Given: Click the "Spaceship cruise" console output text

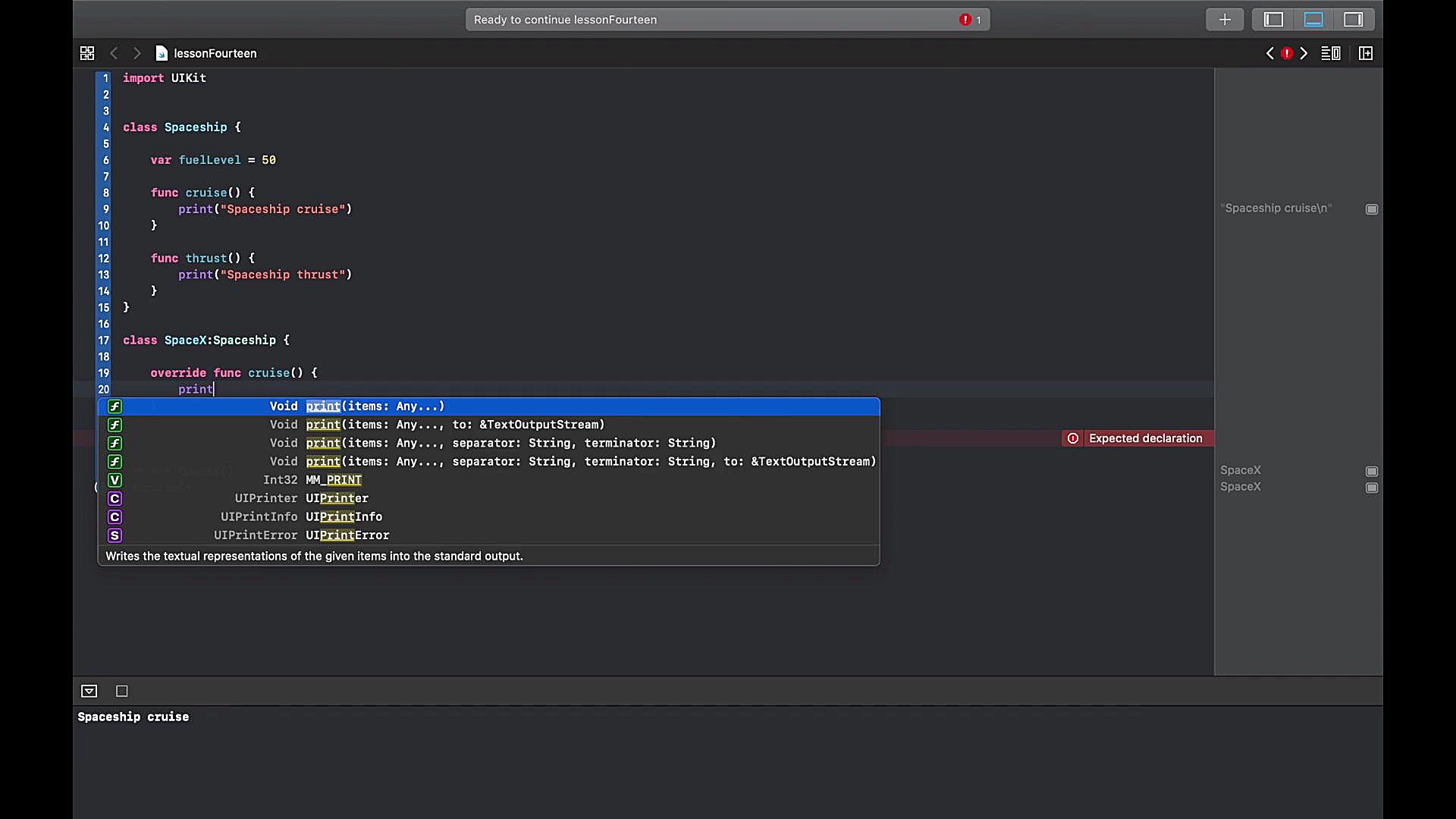Looking at the screenshot, I should tap(133, 717).
